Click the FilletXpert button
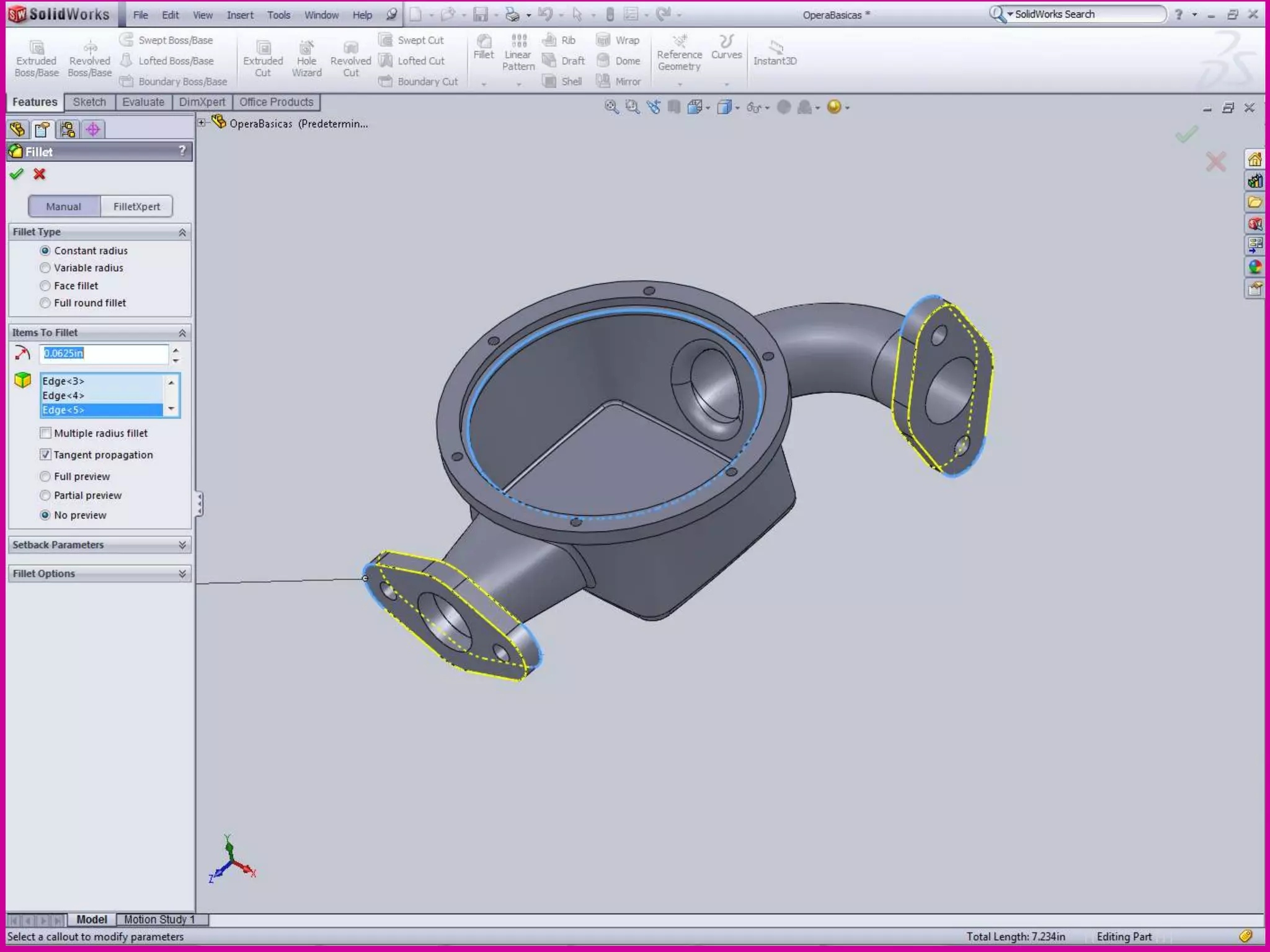1270x952 pixels. [x=136, y=206]
